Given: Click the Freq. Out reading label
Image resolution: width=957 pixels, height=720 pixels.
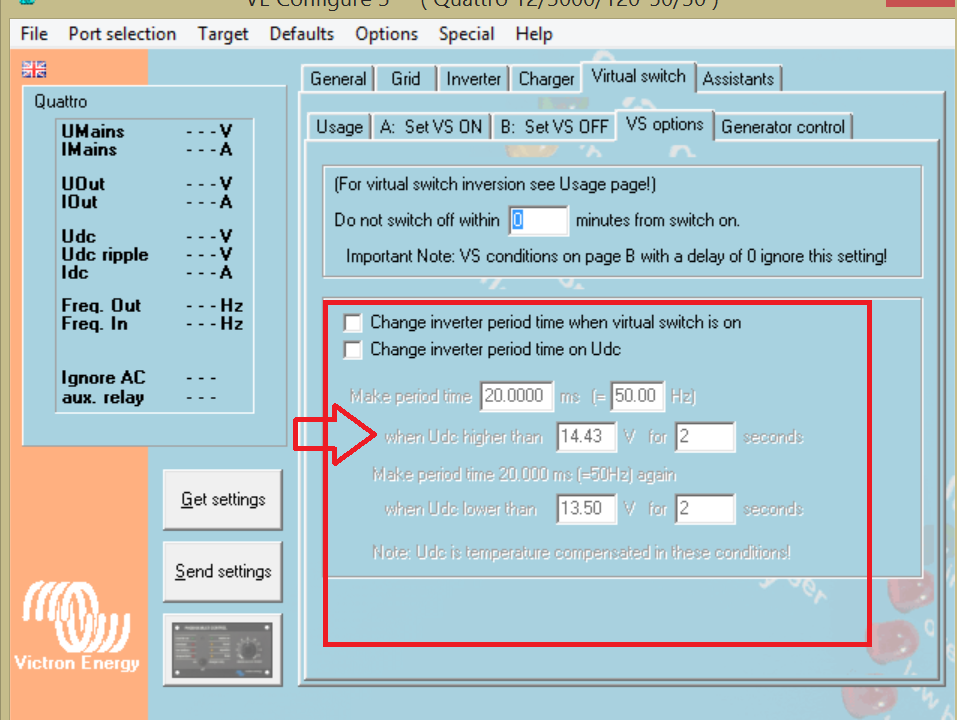Looking at the screenshot, I should pos(101,305).
